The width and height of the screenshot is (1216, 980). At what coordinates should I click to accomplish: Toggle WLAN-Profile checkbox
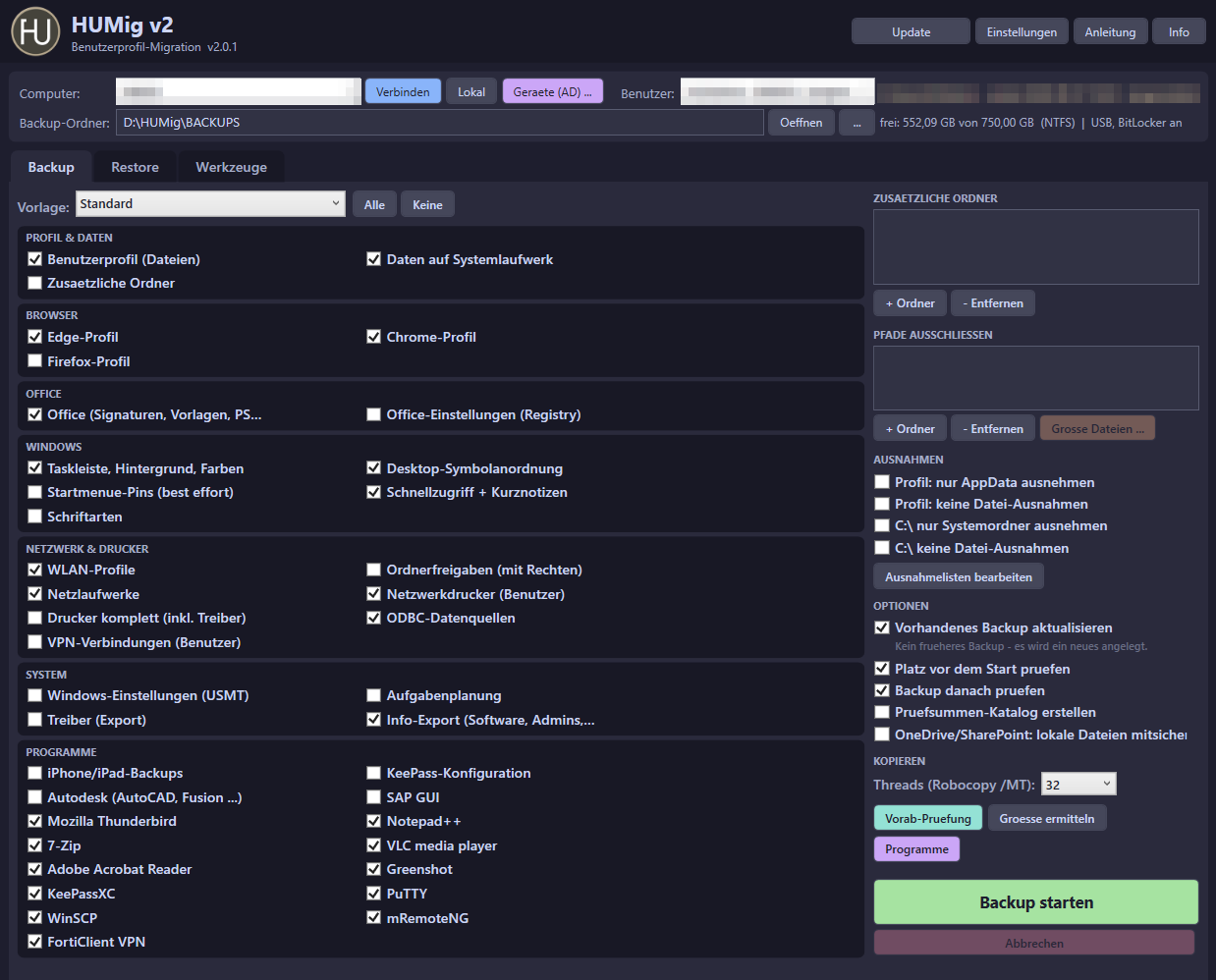(x=35, y=570)
